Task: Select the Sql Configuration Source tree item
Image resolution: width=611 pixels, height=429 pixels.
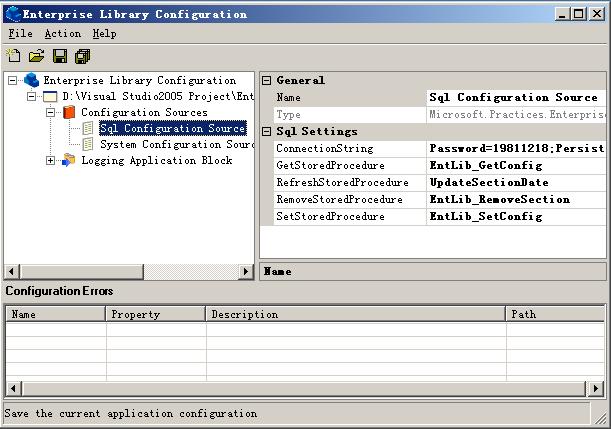Action: point(171,128)
